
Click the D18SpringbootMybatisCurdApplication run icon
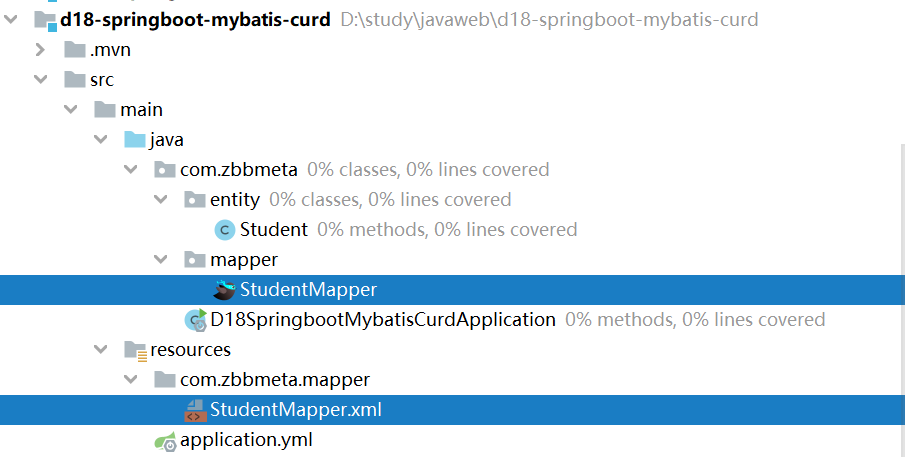[x=195, y=320]
